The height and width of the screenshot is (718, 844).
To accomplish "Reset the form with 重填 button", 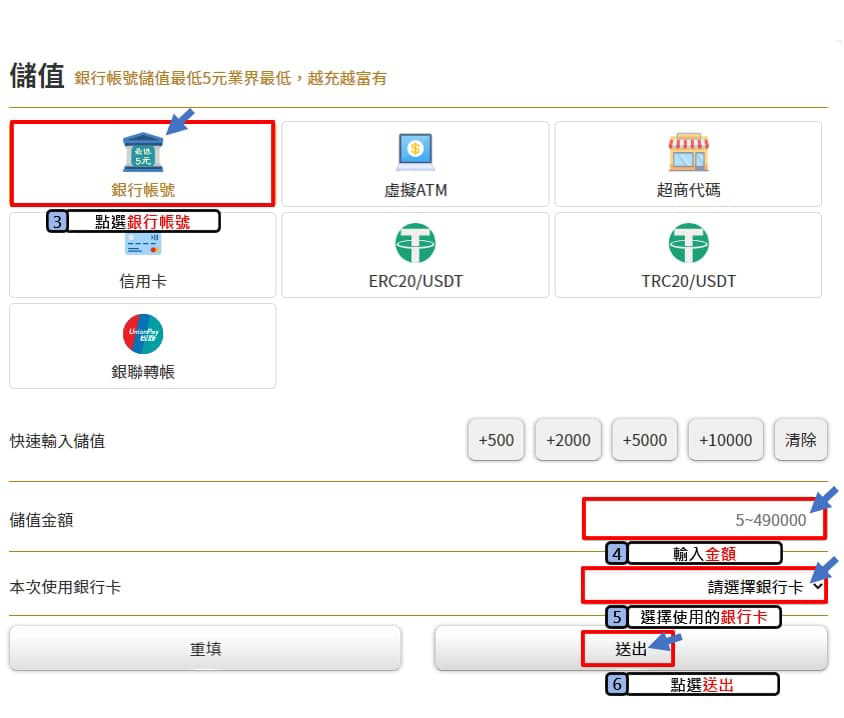I will point(205,649).
